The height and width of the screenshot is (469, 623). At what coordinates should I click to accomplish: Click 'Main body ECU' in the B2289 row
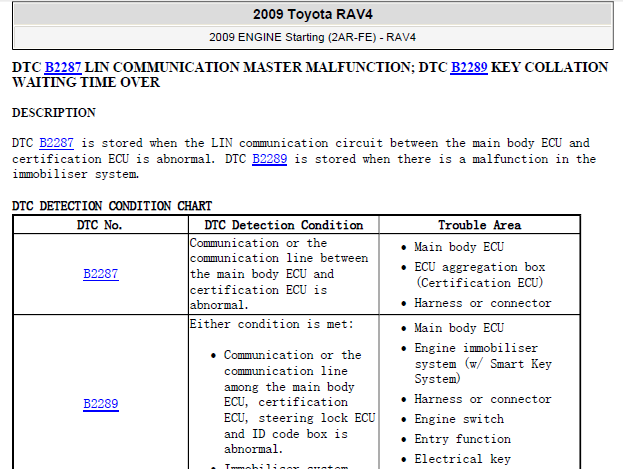[x=459, y=328]
